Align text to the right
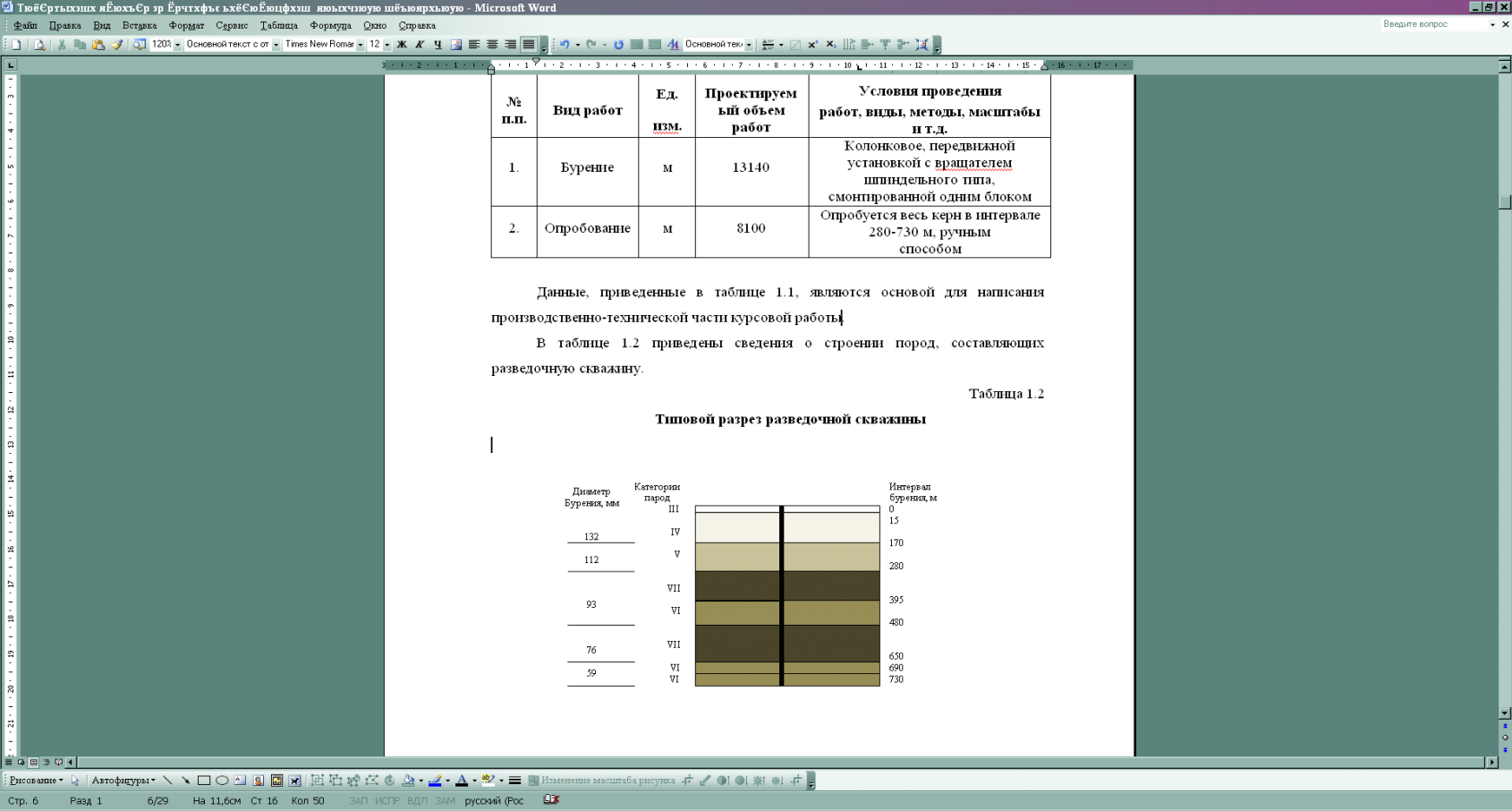This screenshot has width=1512, height=811. coord(510,44)
